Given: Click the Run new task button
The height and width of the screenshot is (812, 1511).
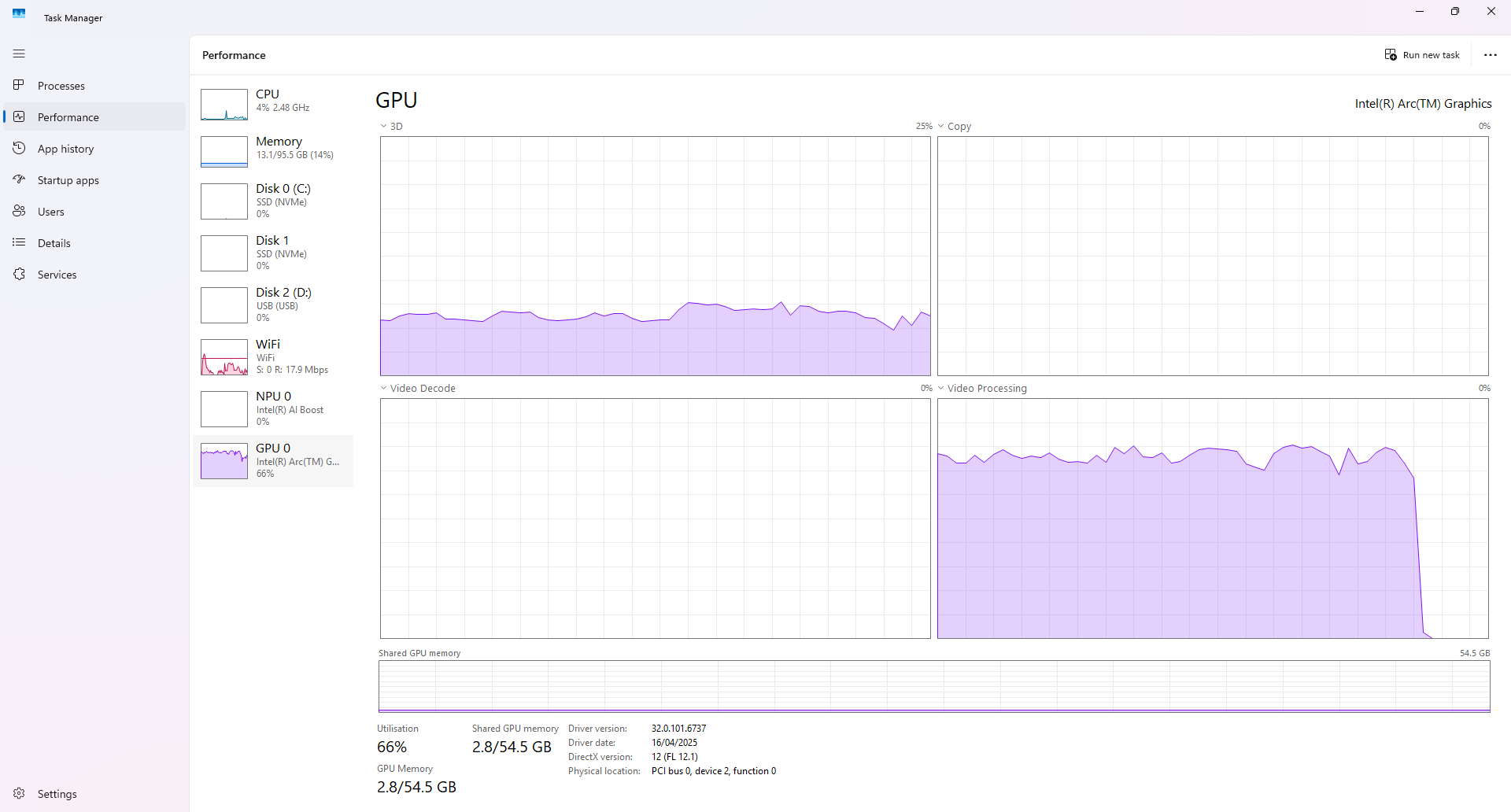Looking at the screenshot, I should click(1422, 55).
